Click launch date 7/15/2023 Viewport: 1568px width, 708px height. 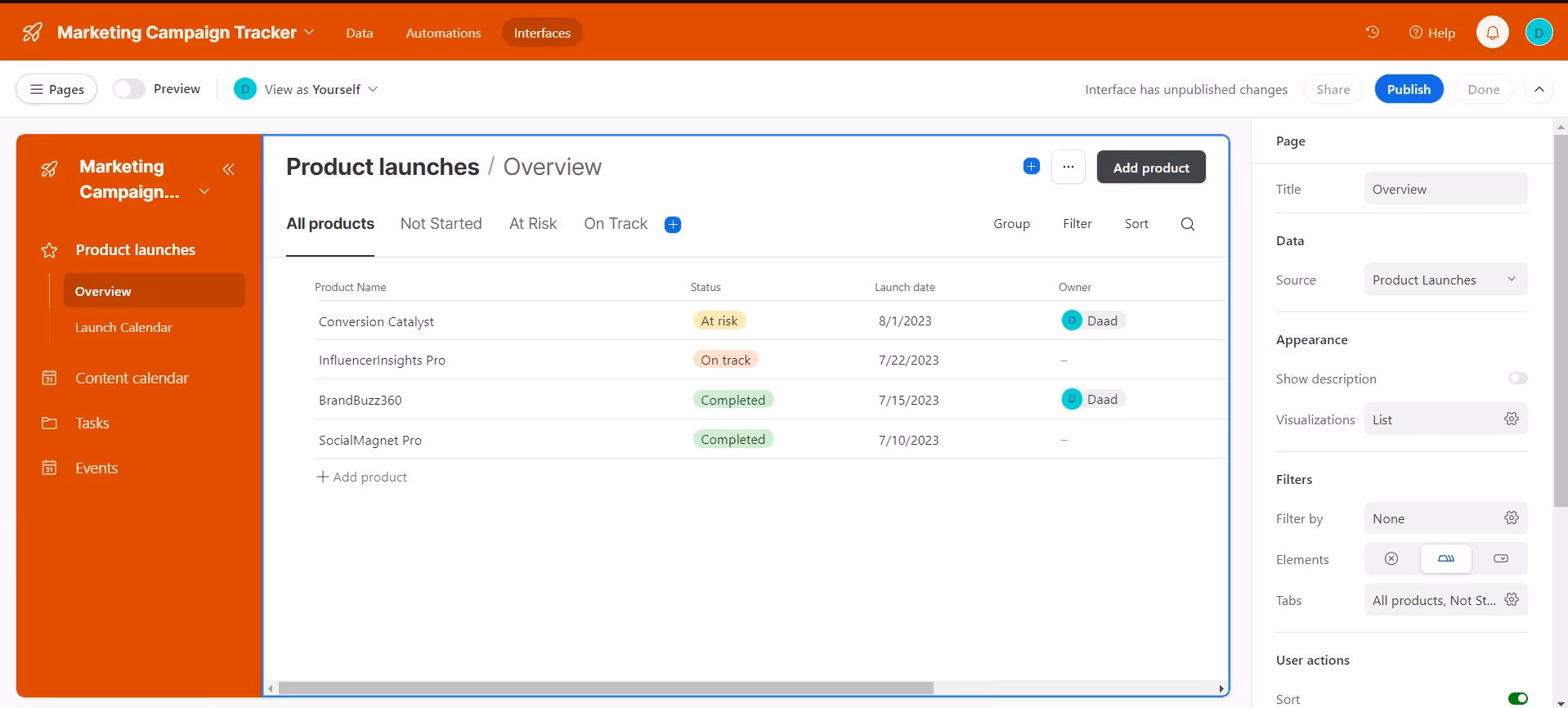(908, 400)
